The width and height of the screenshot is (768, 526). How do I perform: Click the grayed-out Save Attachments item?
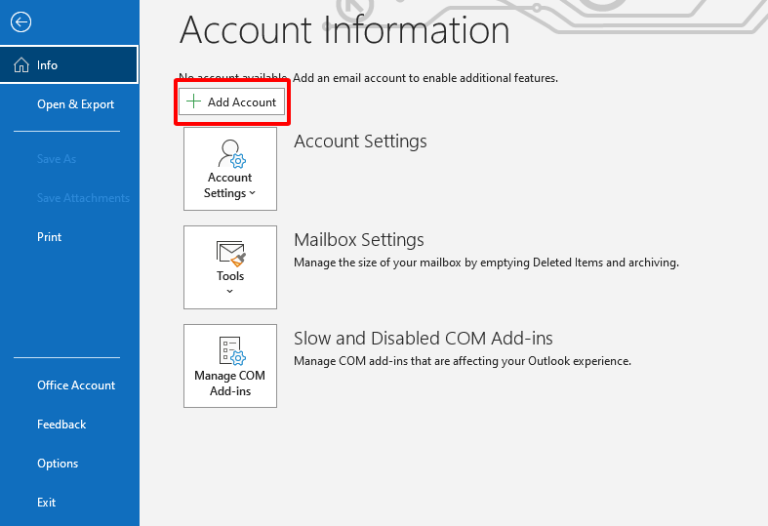(83, 198)
